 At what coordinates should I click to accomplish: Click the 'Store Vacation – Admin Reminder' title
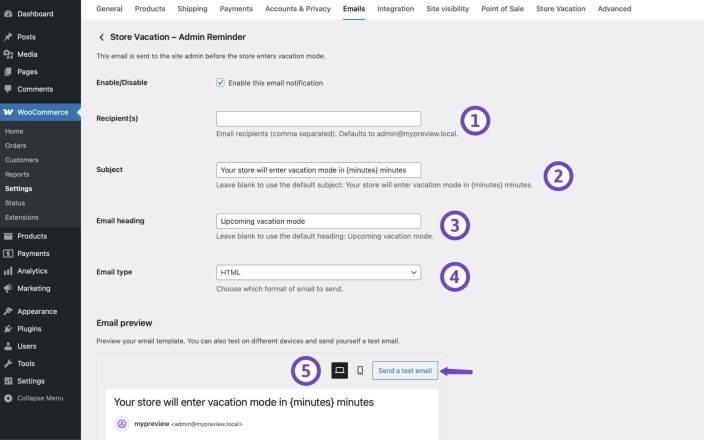coord(178,37)
